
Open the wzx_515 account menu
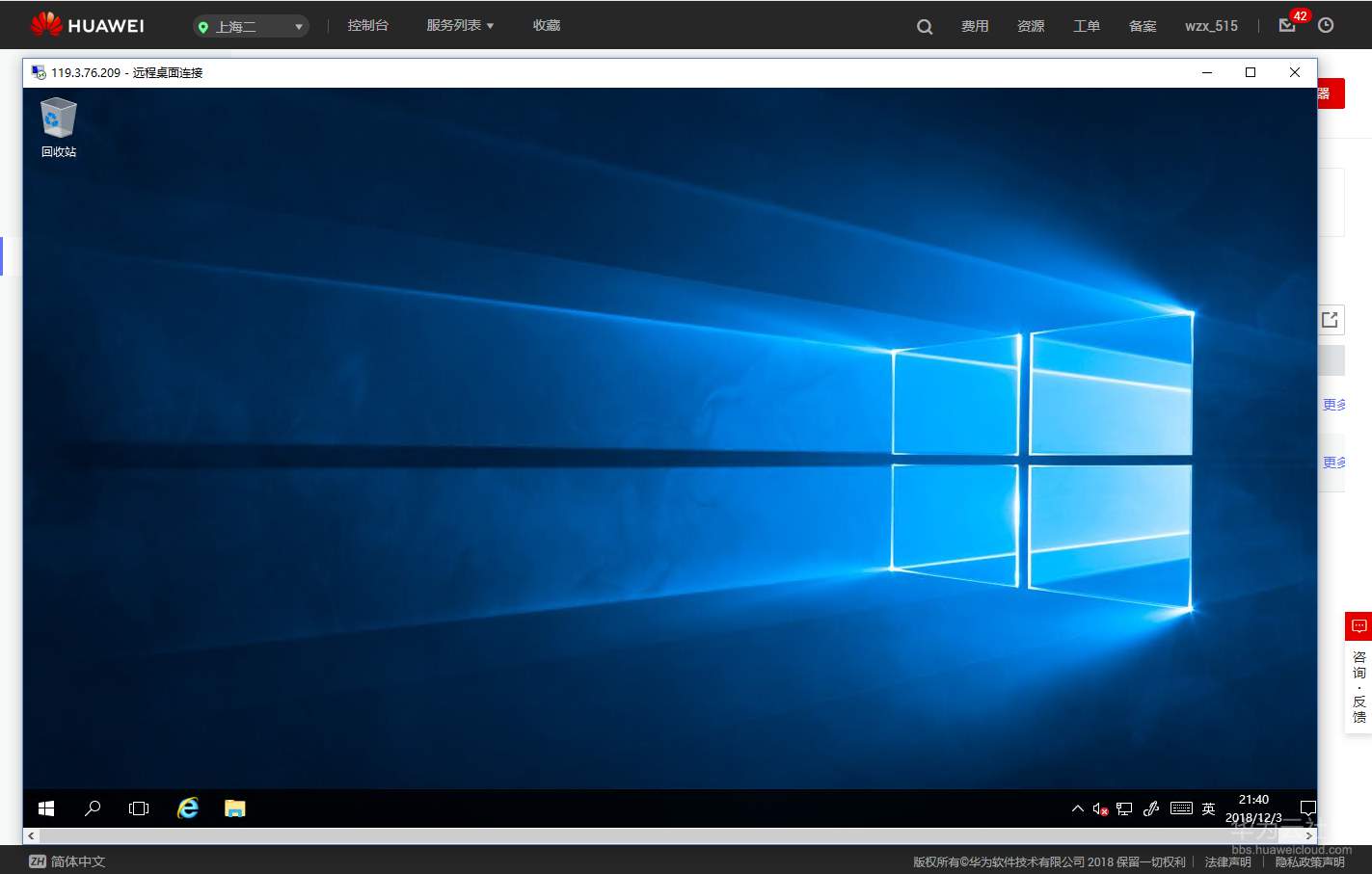1211,26
